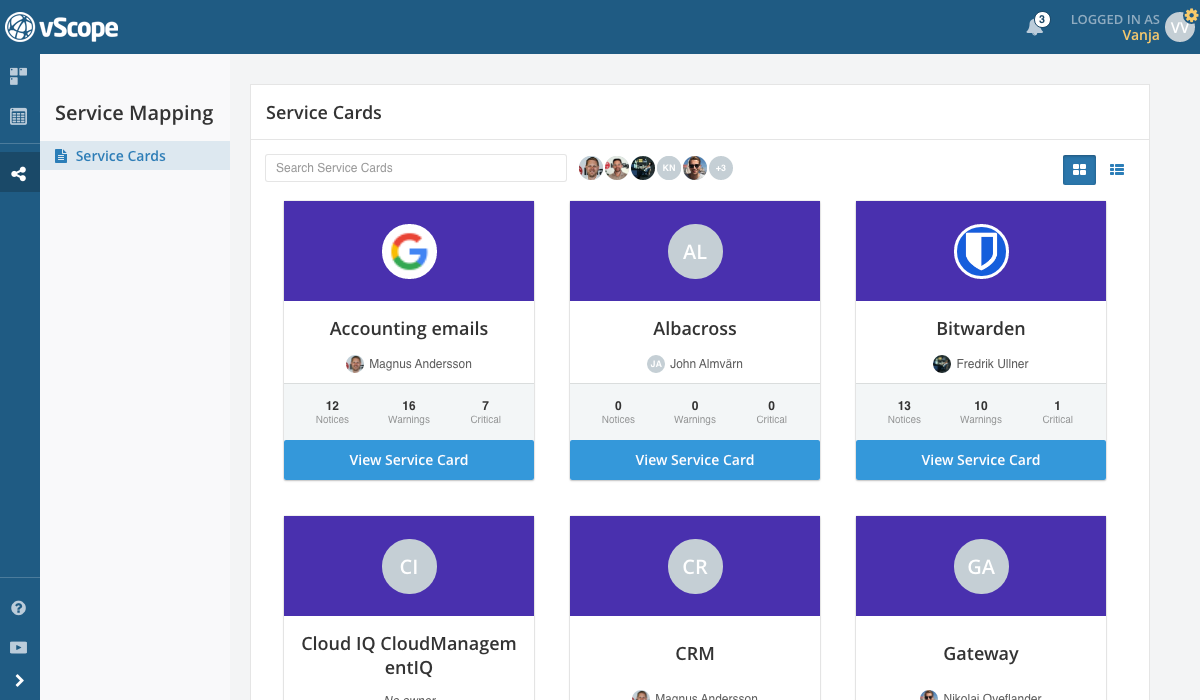
Task: Expand the left sidebar with arrow
Action: [18, 681]
